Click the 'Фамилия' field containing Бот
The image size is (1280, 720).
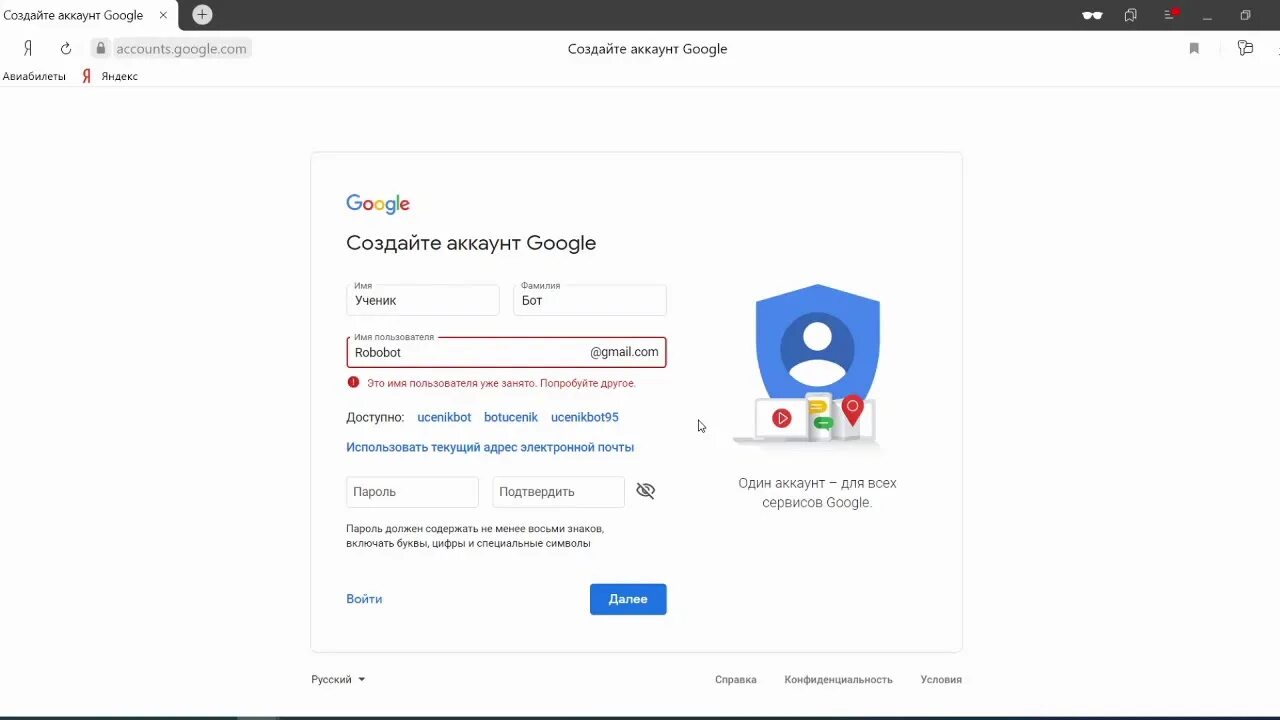tap(590, 300)
